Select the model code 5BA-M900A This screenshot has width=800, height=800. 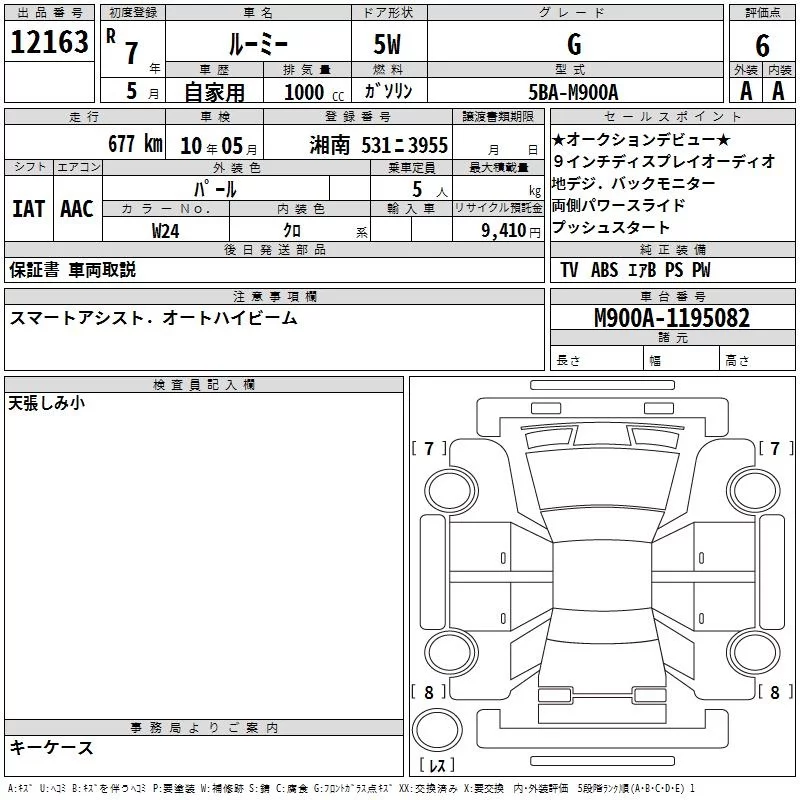pos(573,92)
